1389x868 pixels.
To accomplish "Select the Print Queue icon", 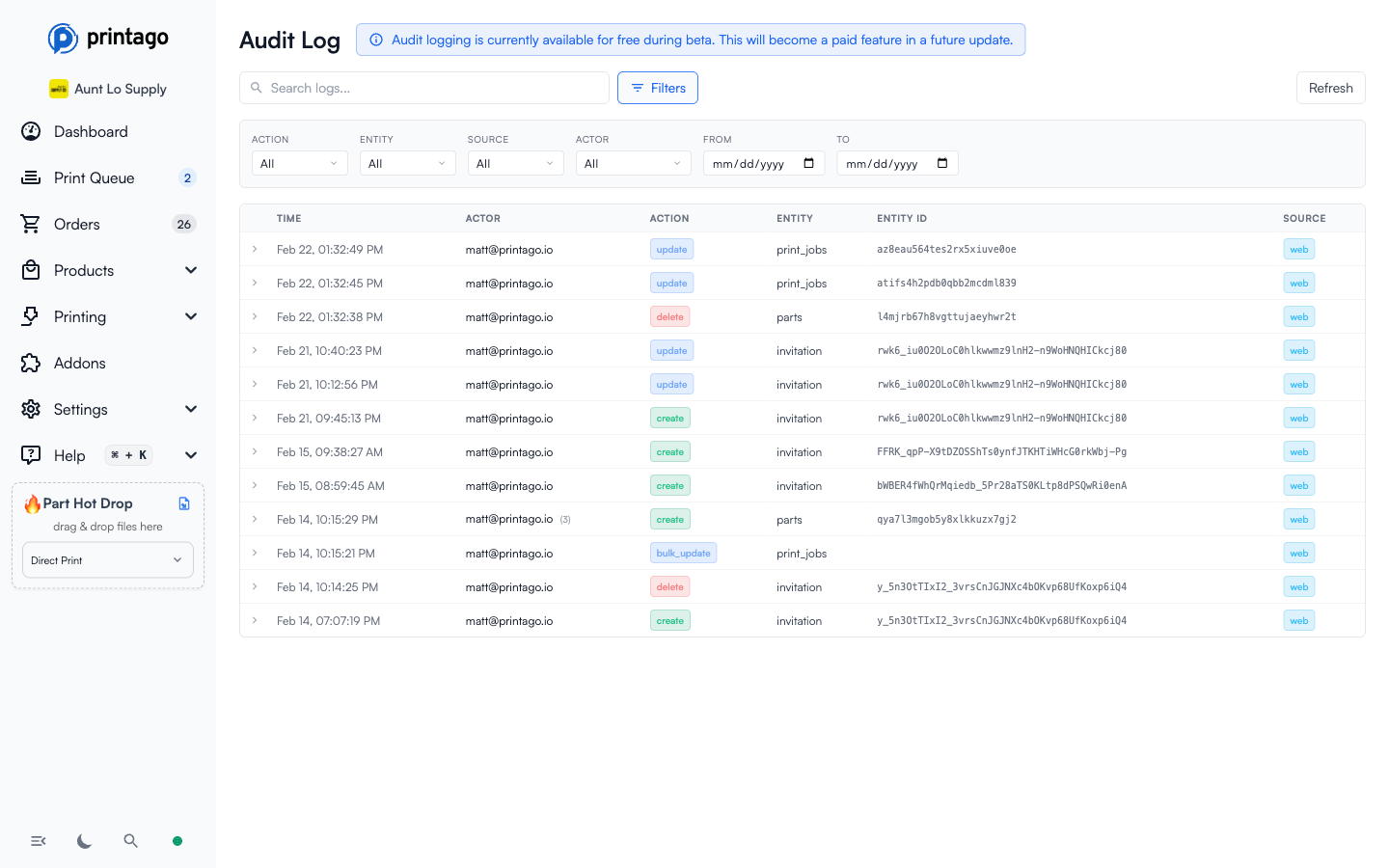I will 30,177.
